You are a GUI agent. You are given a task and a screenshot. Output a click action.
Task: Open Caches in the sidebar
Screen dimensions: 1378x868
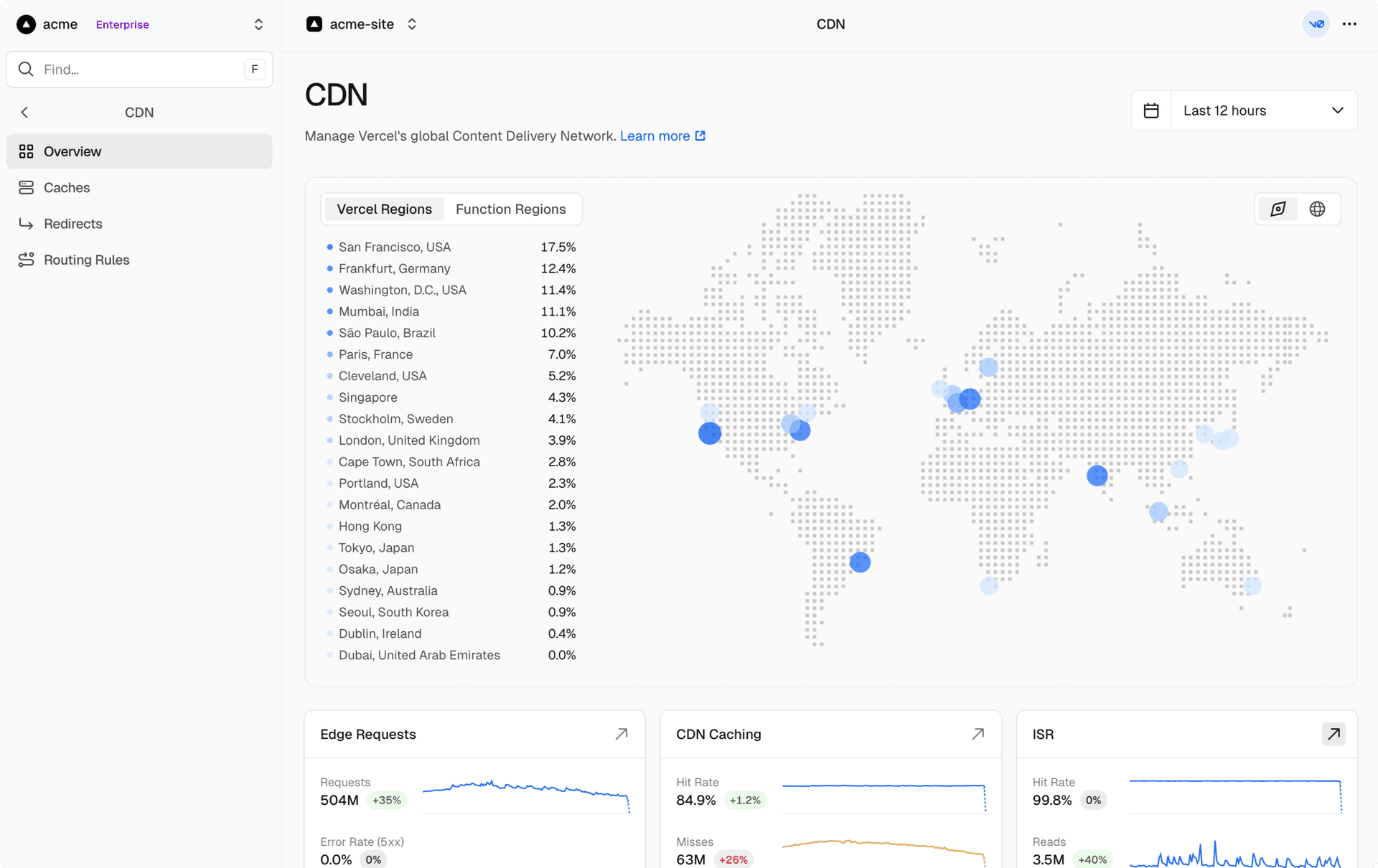tap(67, 187)
